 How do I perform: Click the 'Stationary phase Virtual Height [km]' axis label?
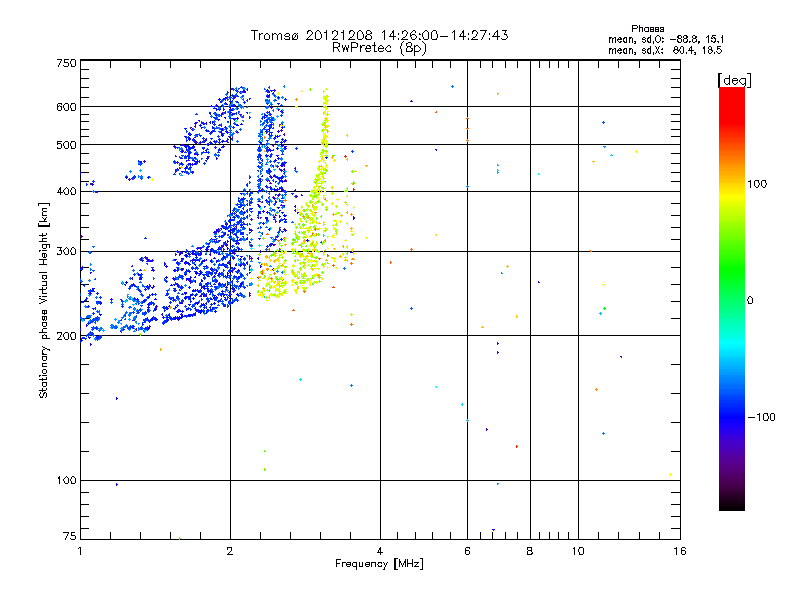coord(44,301)
